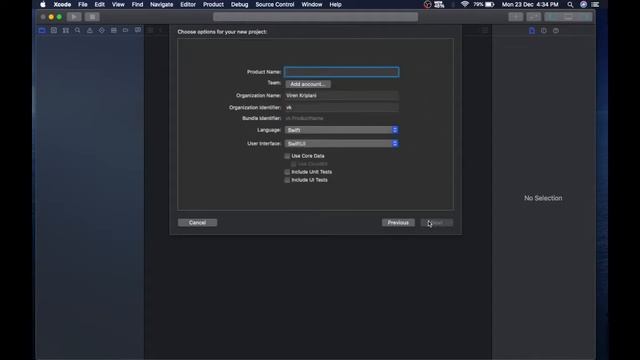Open the Window menu
The image size is (640, 360).
(312, 4)
